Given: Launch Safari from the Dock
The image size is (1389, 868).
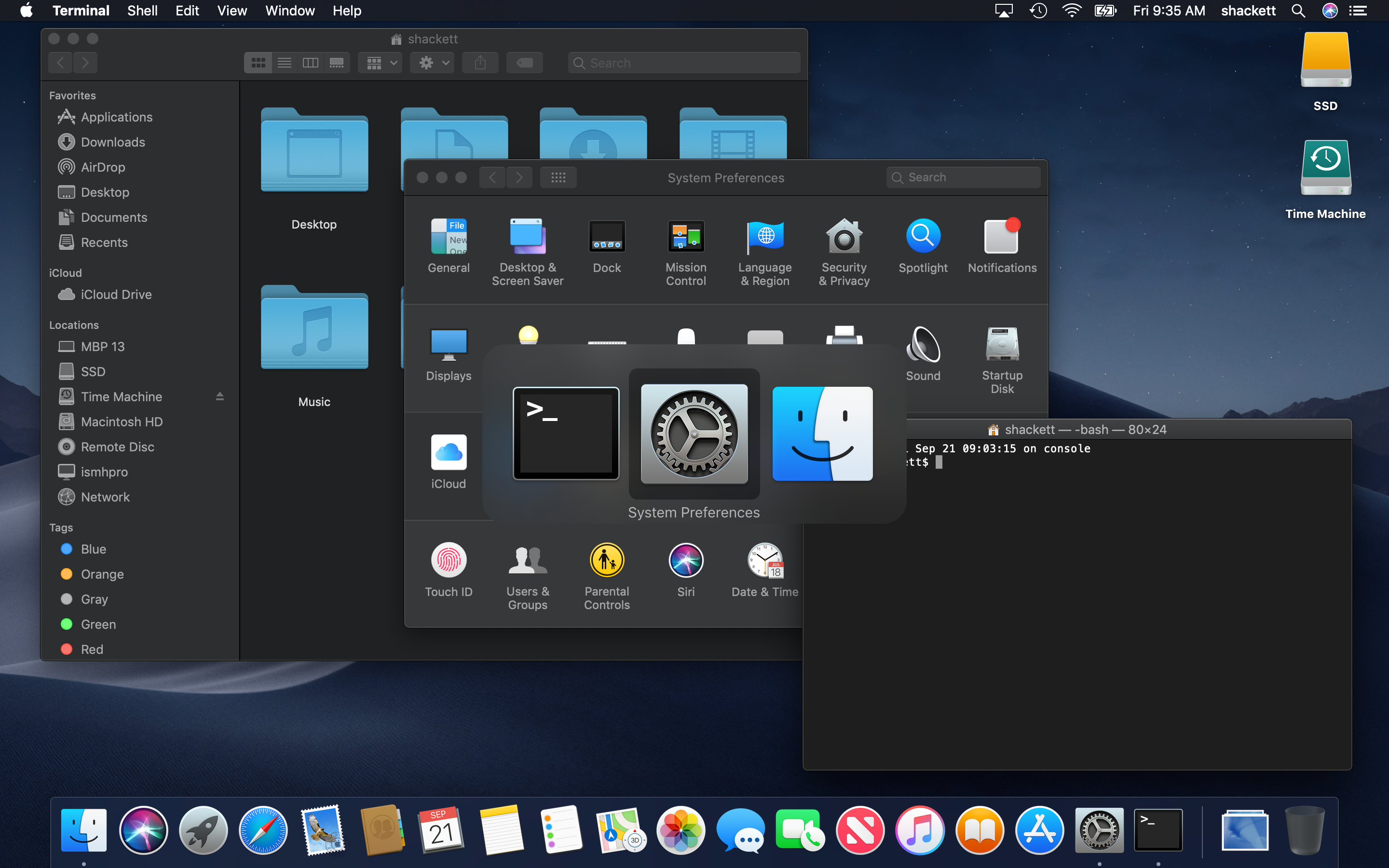Looking at the screenshot, I should [x=263, y=830].
